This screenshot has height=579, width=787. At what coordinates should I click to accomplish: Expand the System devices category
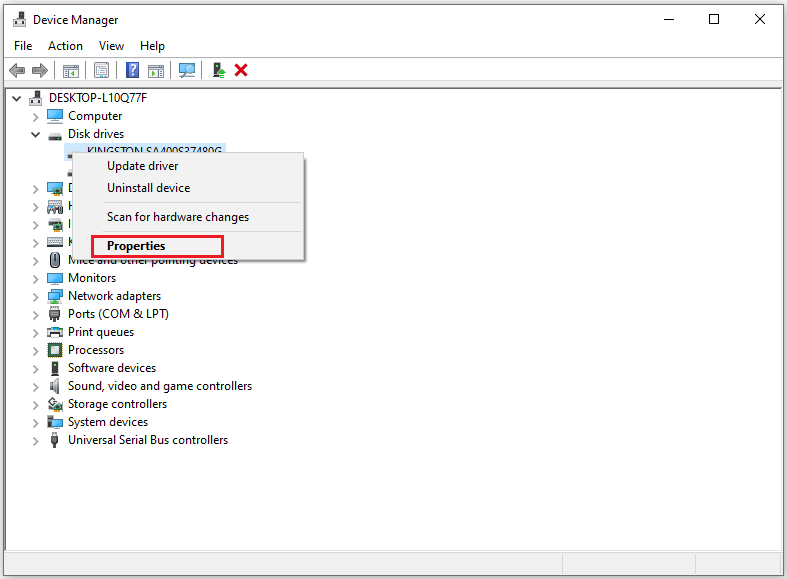[x=35, y=423]
